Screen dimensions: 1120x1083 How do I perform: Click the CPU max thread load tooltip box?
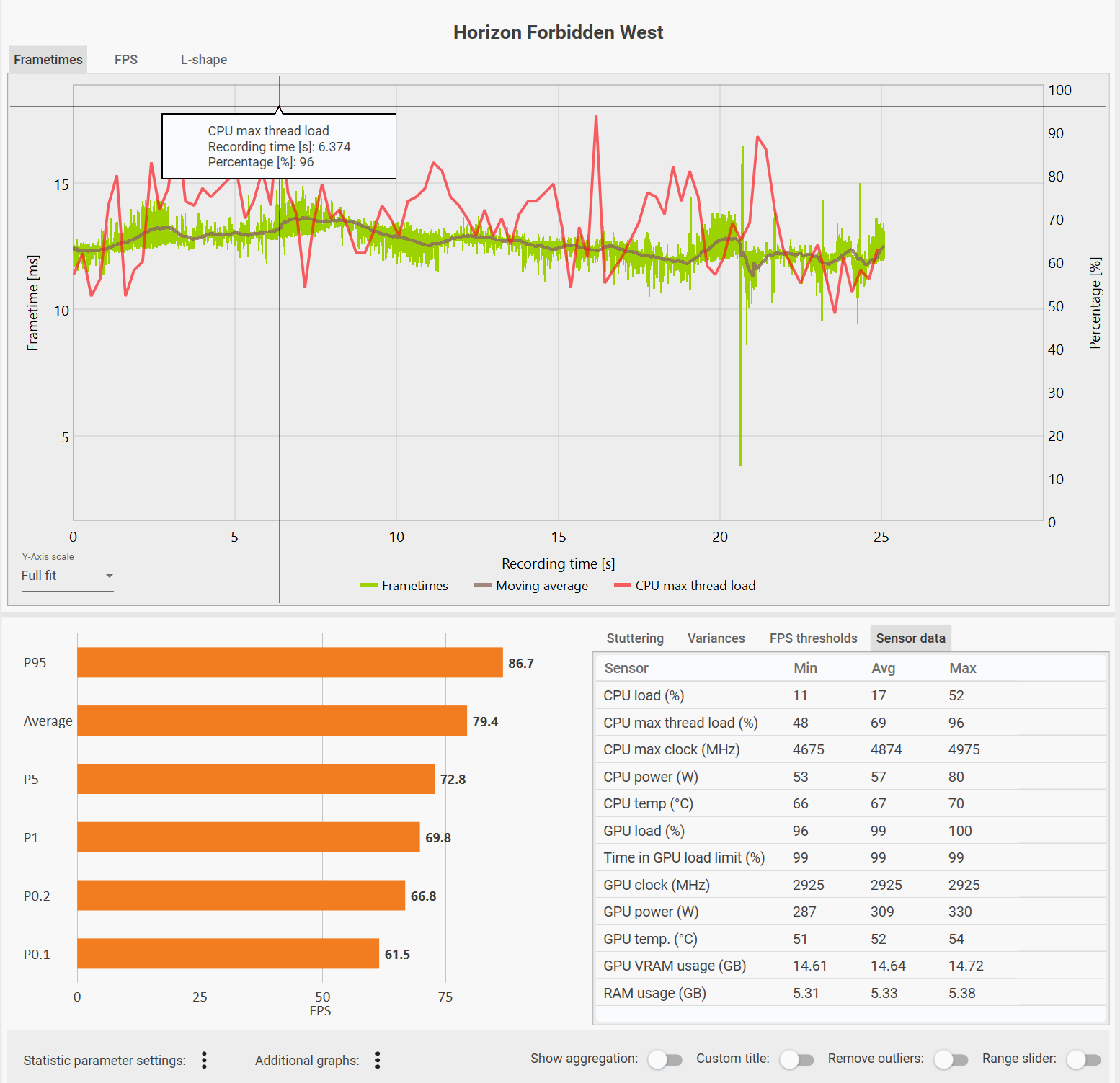point(279,146)
